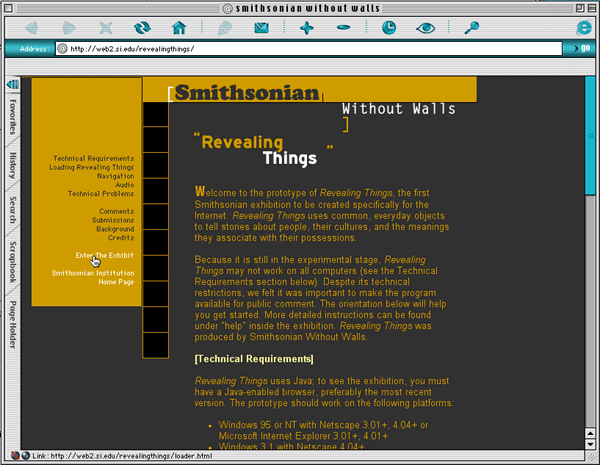Go back with the Back arrow
This screenshot has width=600, height=465.
tap(32, 28)
